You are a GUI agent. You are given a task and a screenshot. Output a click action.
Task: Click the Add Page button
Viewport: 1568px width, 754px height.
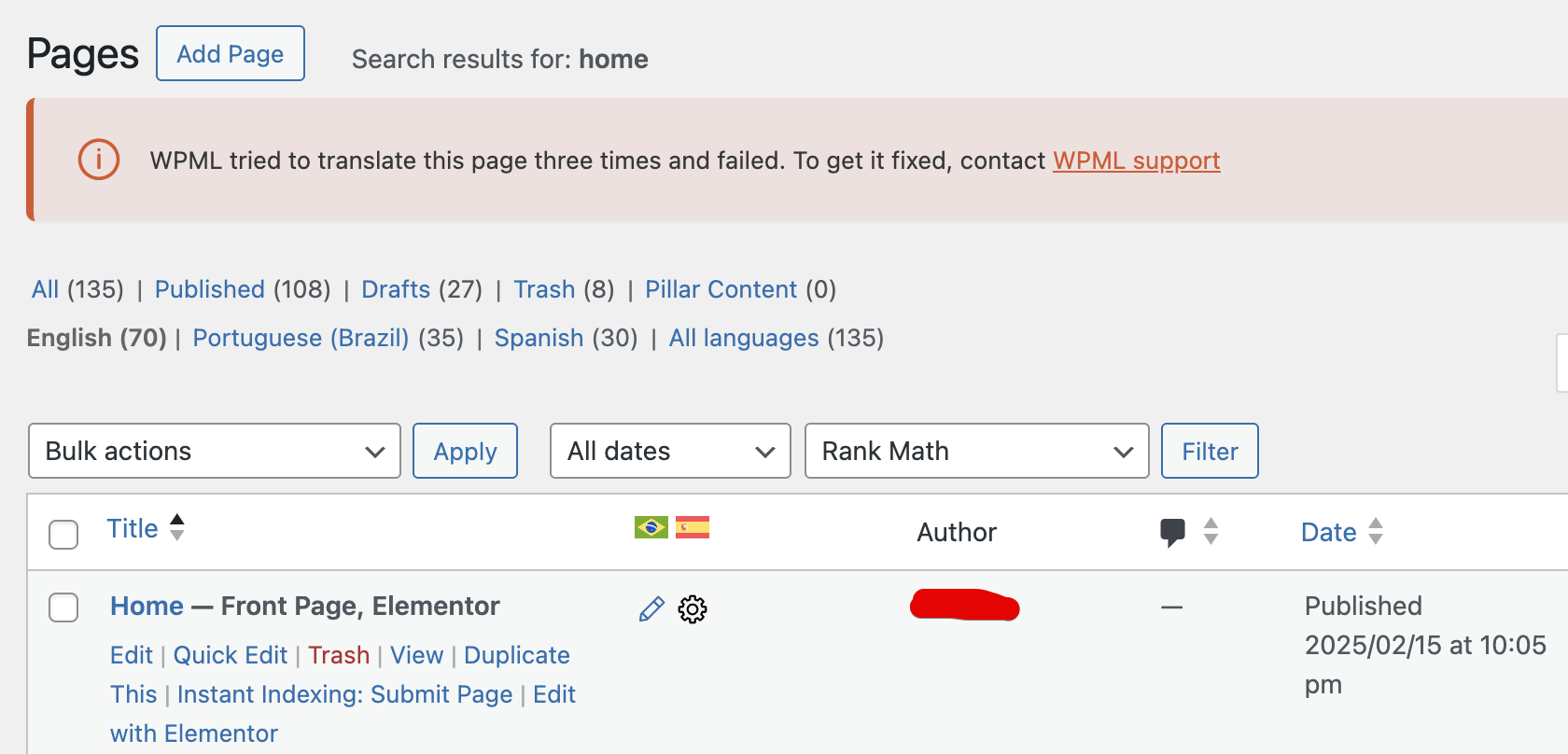[231, 53]
